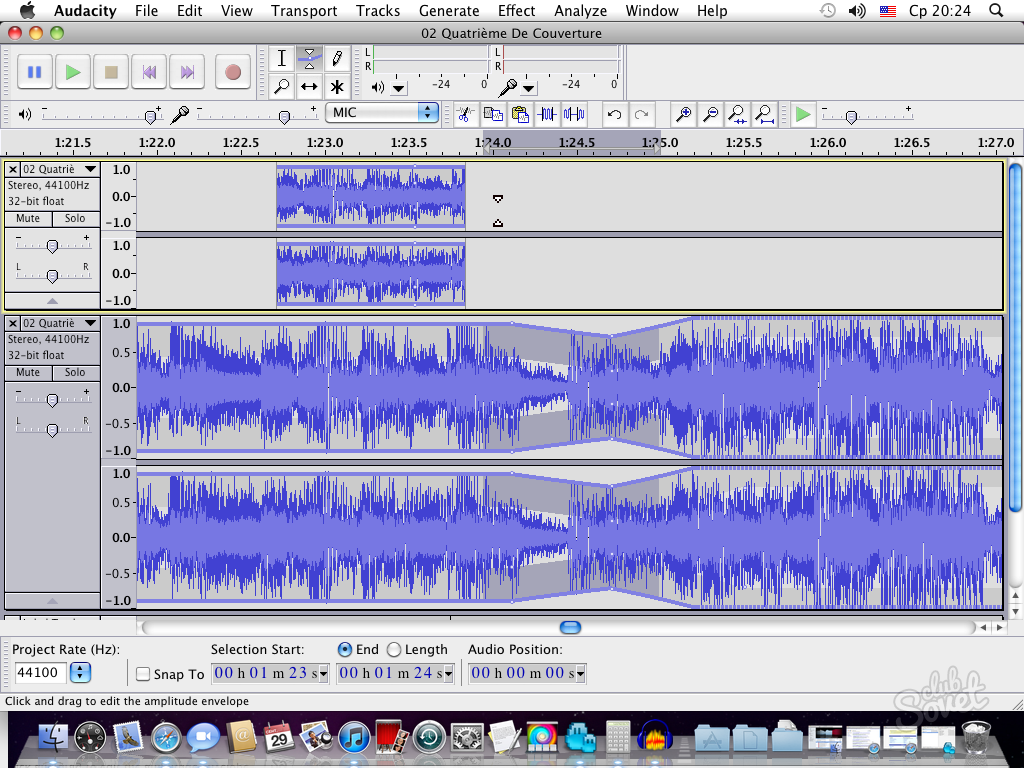
Task: Click the Pause transport button
Action: 35,72
